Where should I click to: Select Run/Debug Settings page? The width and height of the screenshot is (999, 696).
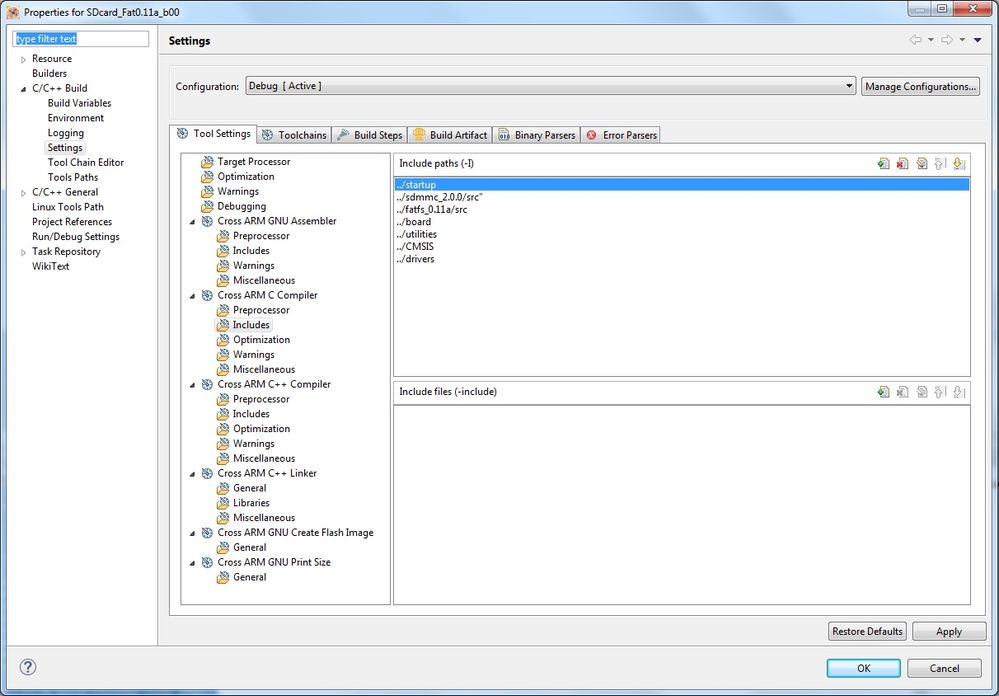[x=76, y=236]
